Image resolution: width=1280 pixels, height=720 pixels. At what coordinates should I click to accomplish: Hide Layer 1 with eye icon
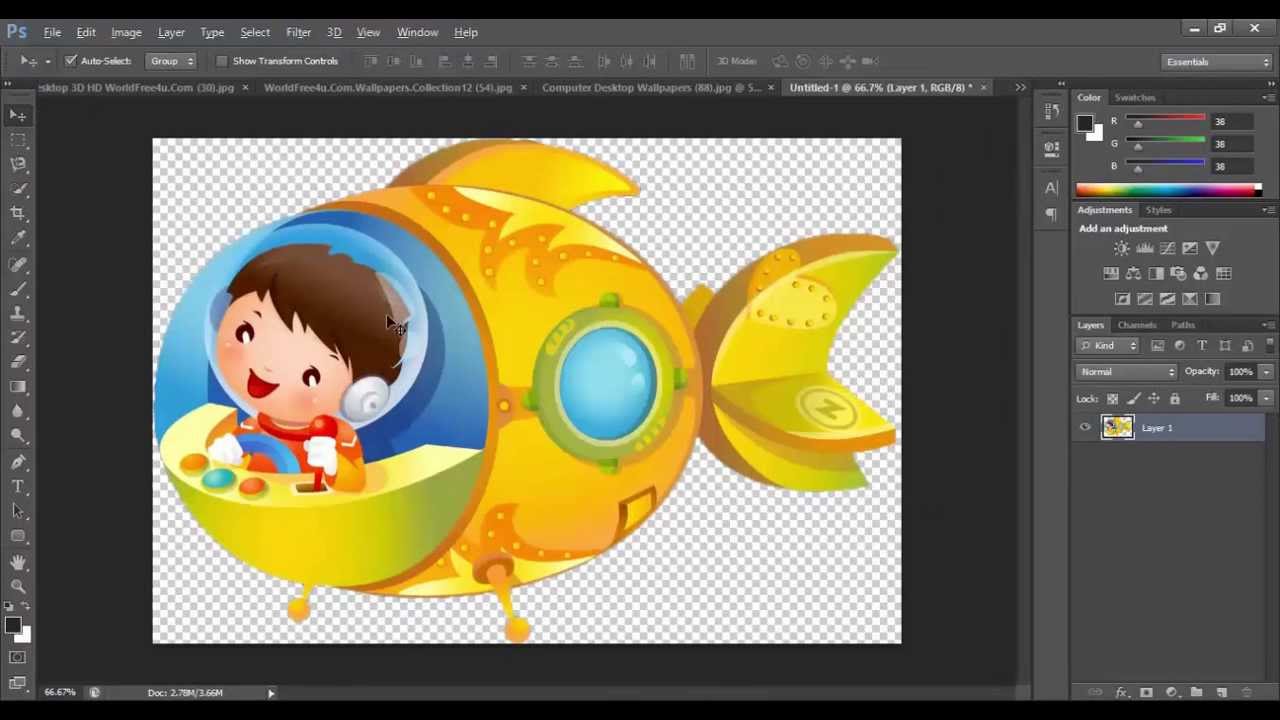pyautogui.click(x=1085, y=428)
